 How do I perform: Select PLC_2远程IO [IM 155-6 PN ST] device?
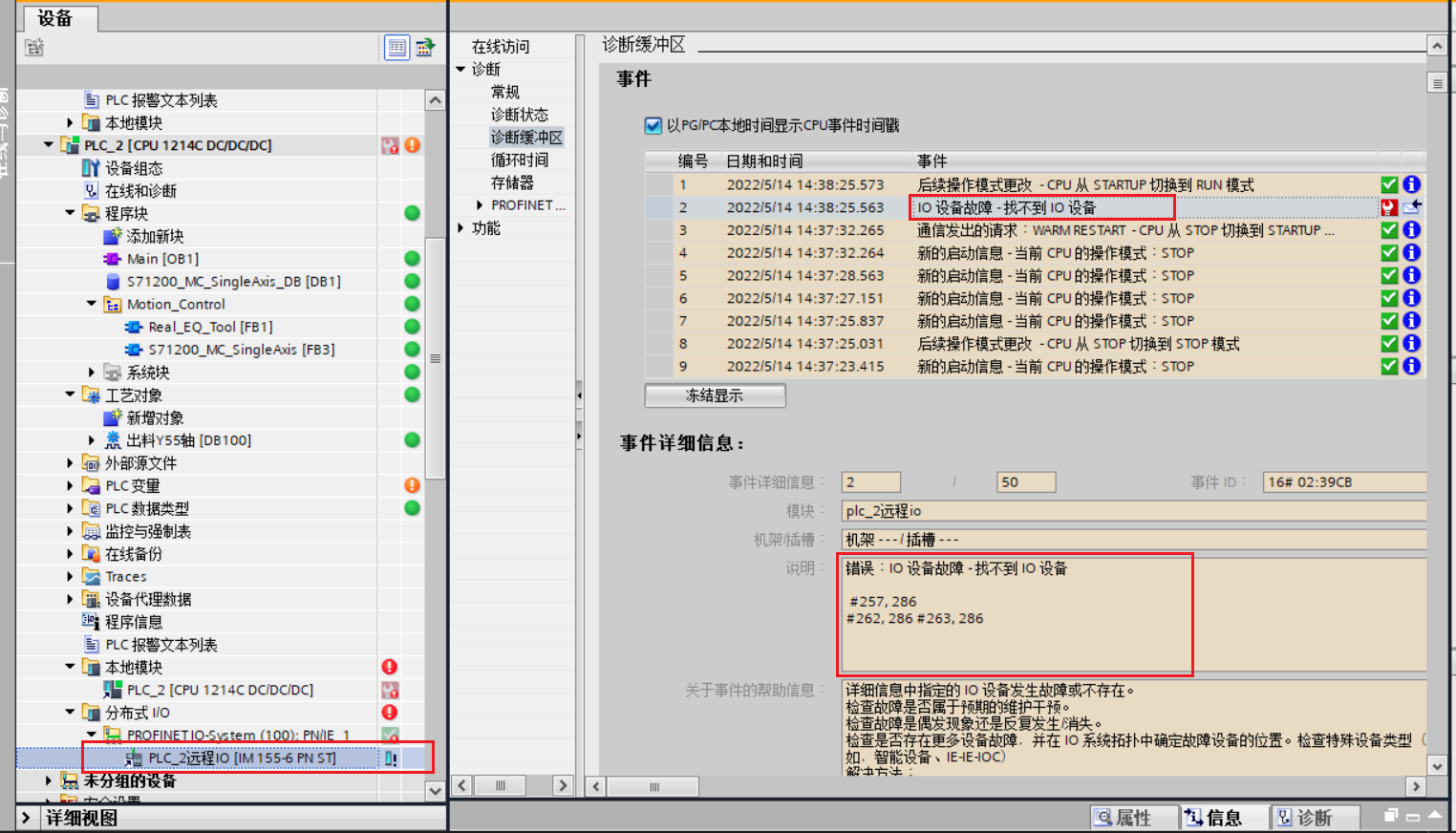click(242, 758)
